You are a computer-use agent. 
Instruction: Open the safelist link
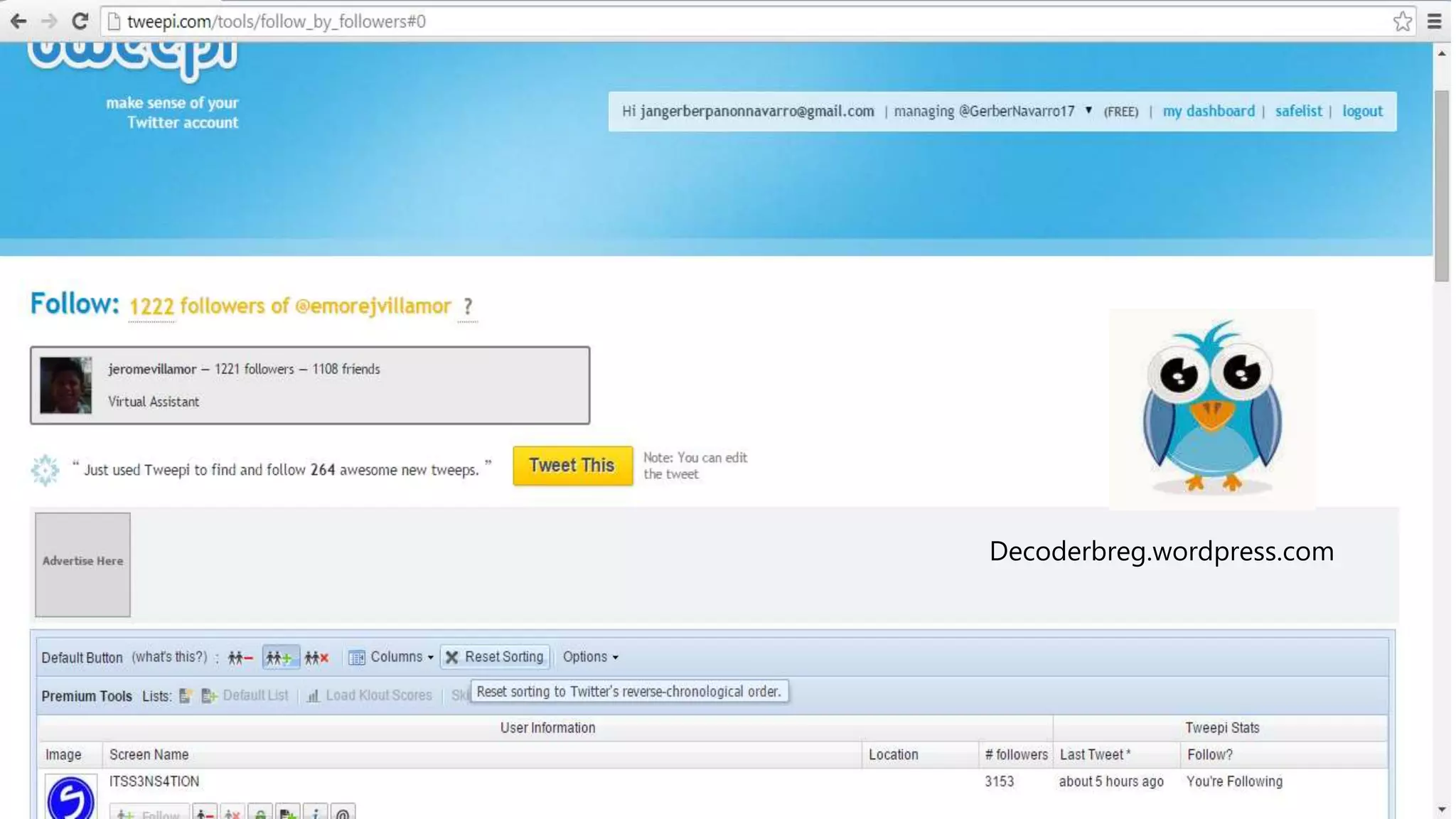1298,111
